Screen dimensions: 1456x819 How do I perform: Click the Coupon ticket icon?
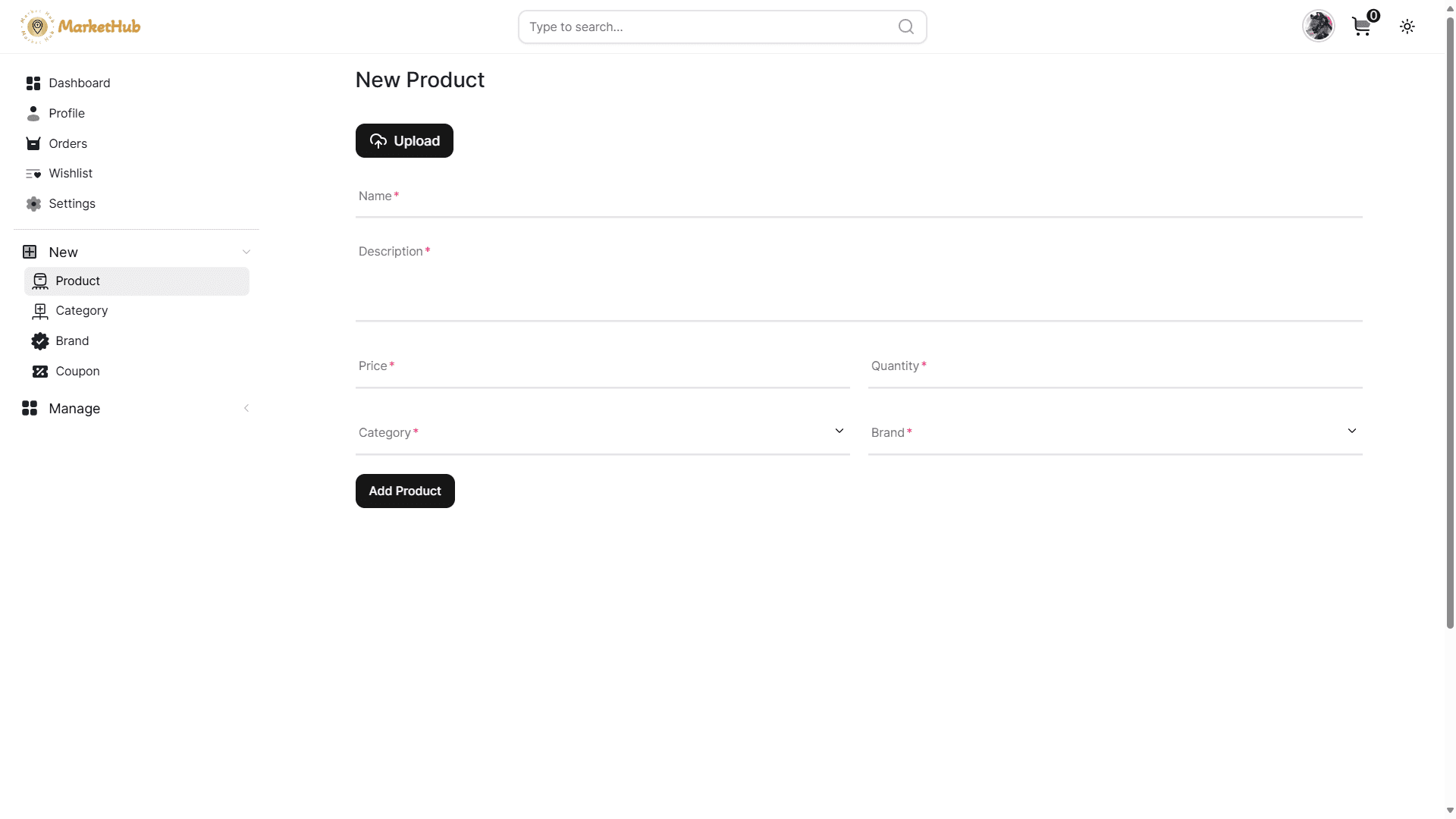click(x=40, y=372)
